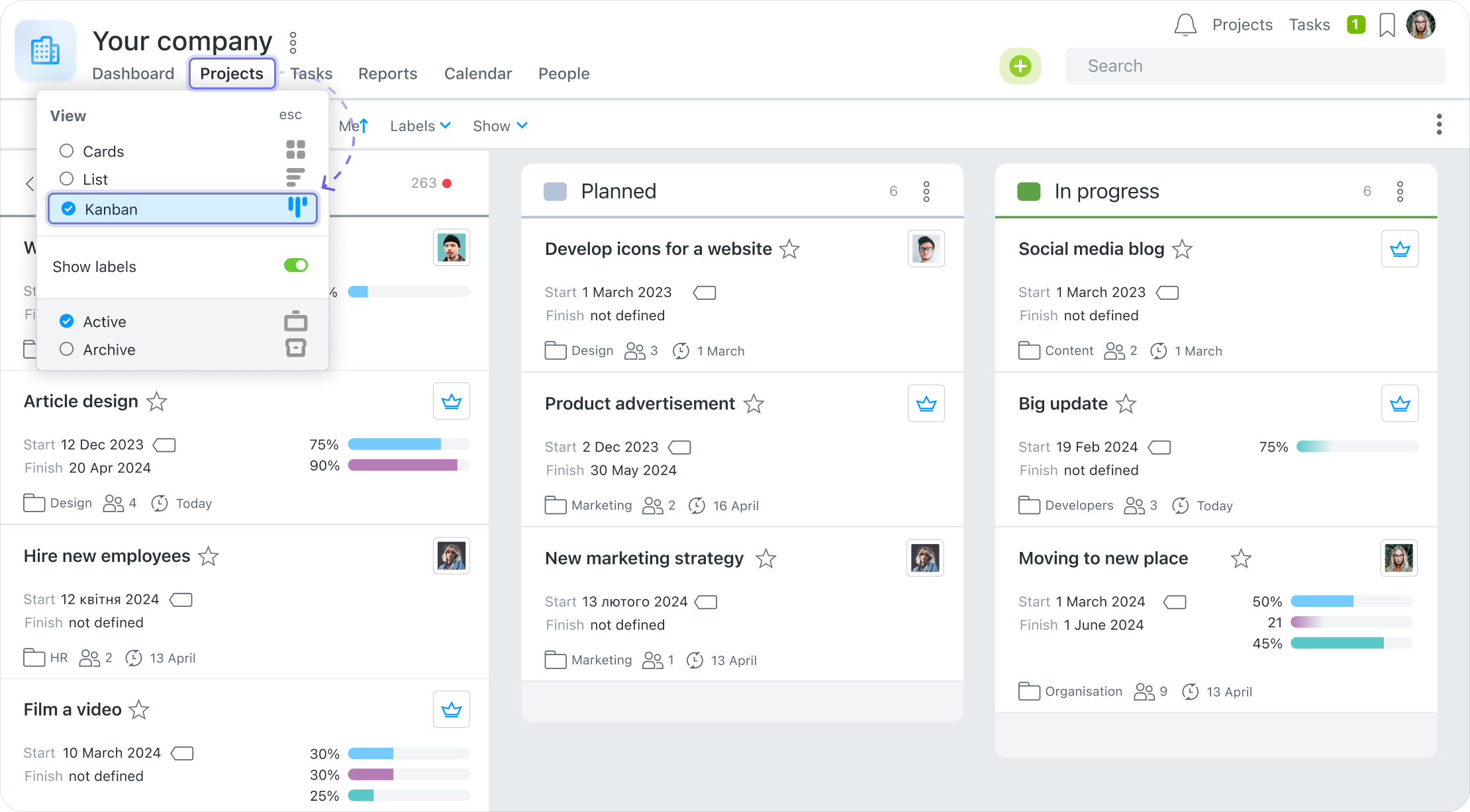This screenshot has width=1470, height=812.
Task: Open the Show dropdown in the filter bar
Action: pos(499,126)
